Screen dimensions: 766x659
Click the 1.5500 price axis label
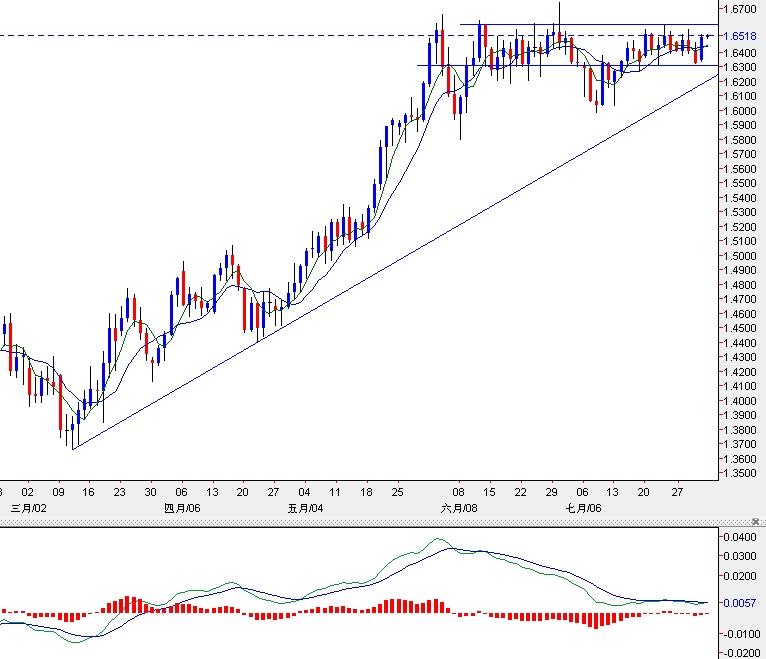point(740,183)
